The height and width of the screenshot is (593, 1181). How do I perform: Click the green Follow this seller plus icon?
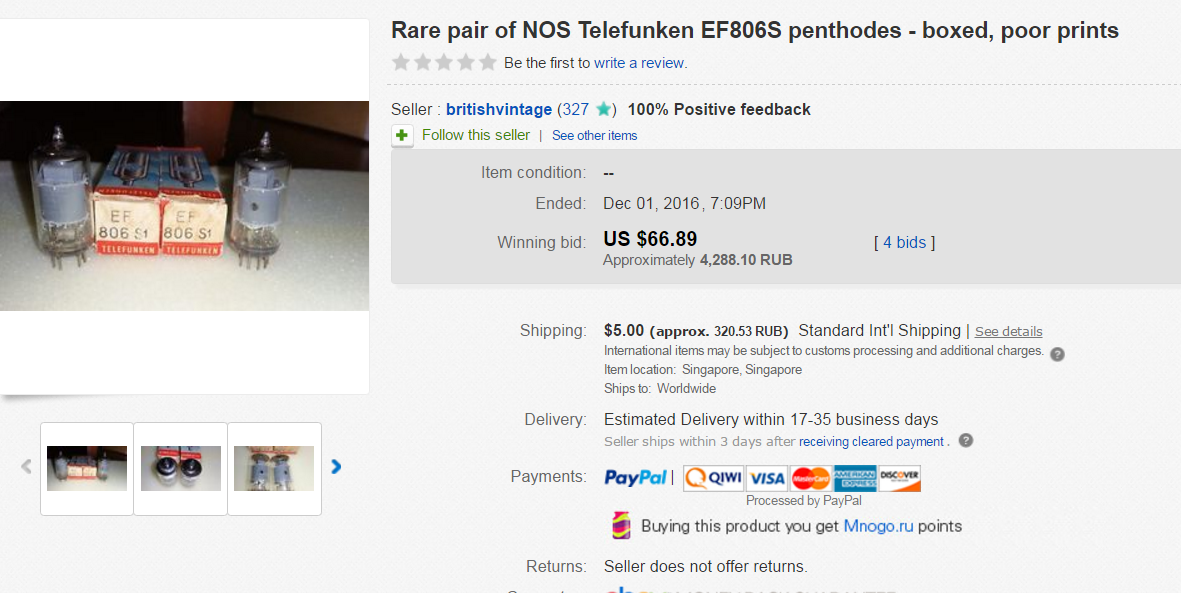[402, 135]
